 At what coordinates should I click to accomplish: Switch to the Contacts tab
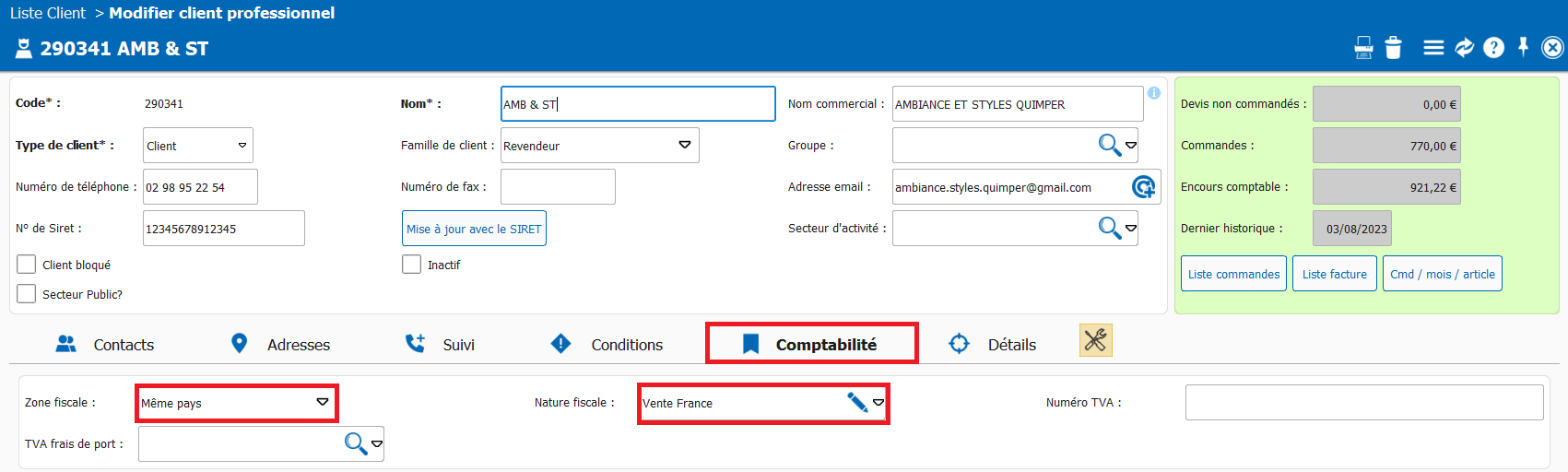[x=105, y=345]
